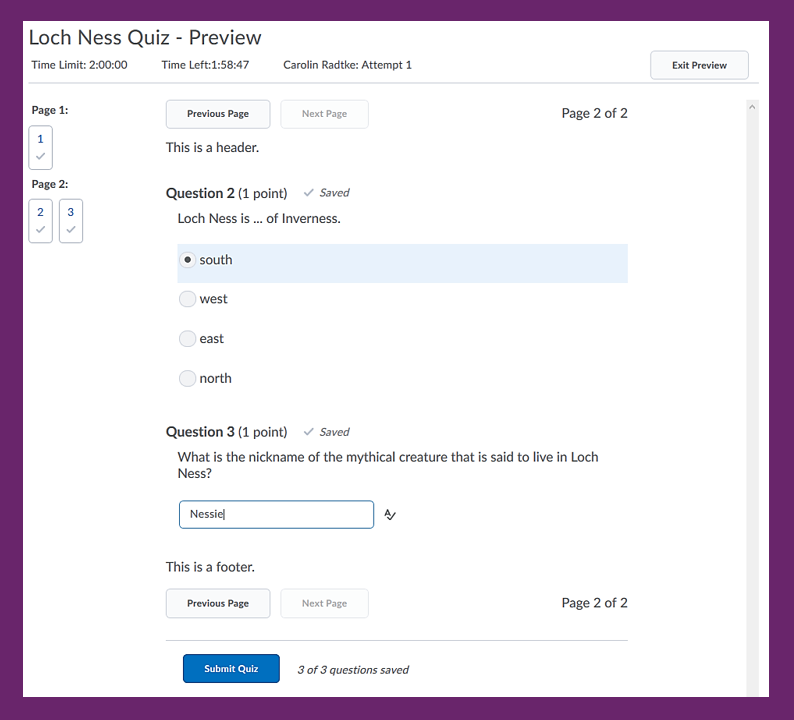794x720 pixels.
Task: Click the 'Carolin Radtke: Attempt 1' text
Action: pos(347,65)
